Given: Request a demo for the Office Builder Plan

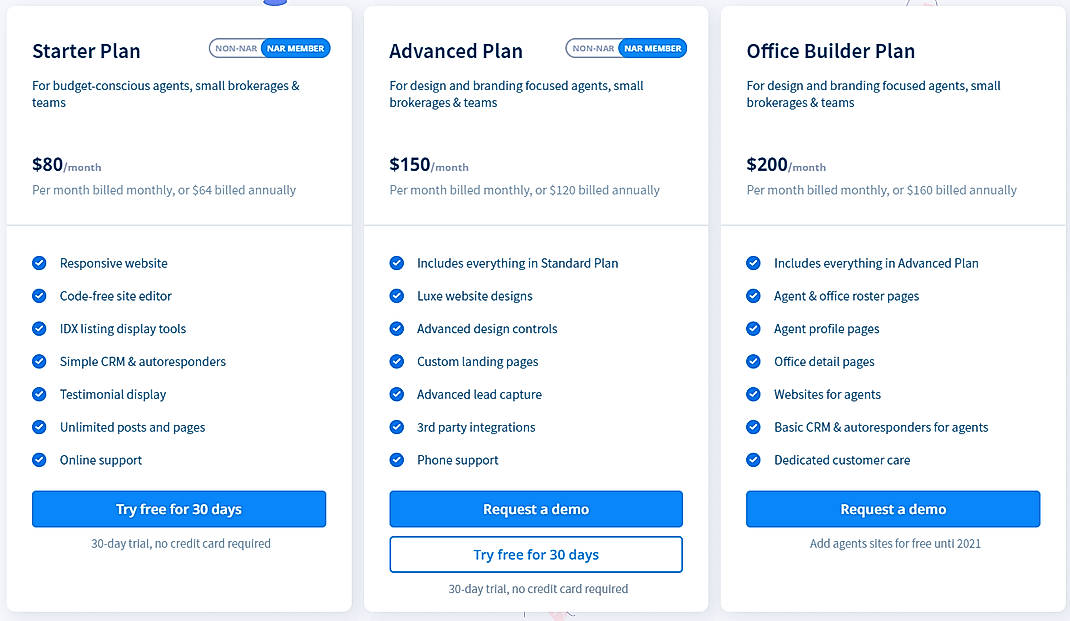Looking at the screenshot, I should [x=892, y=508].
